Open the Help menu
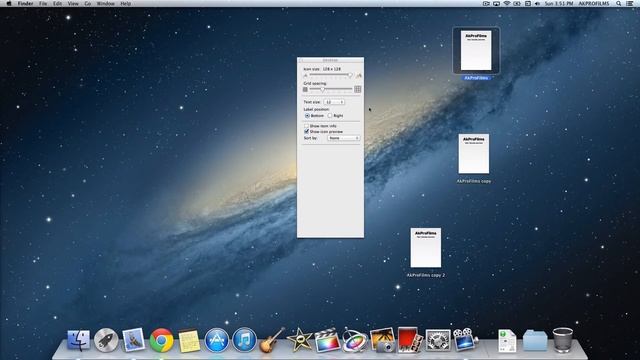 click(126, 3)
